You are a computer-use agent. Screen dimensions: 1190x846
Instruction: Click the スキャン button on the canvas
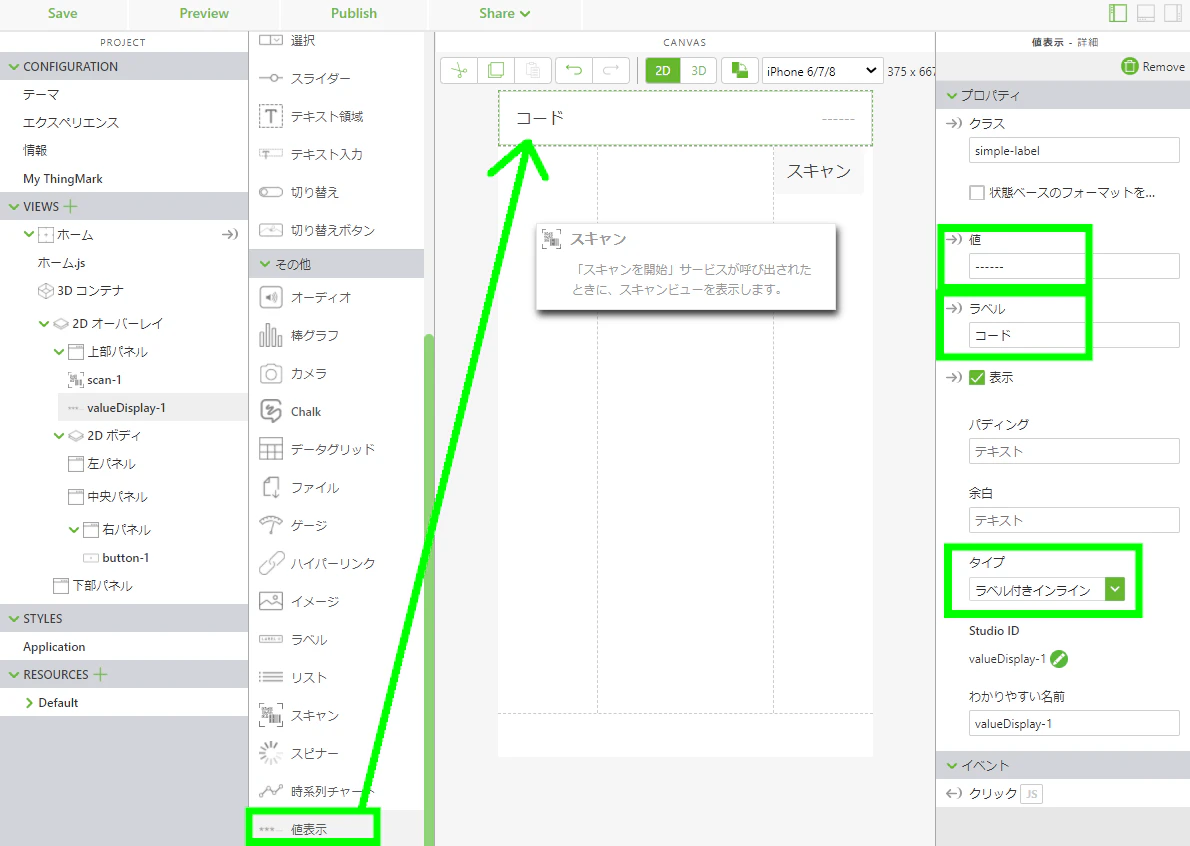click(819, 171)
